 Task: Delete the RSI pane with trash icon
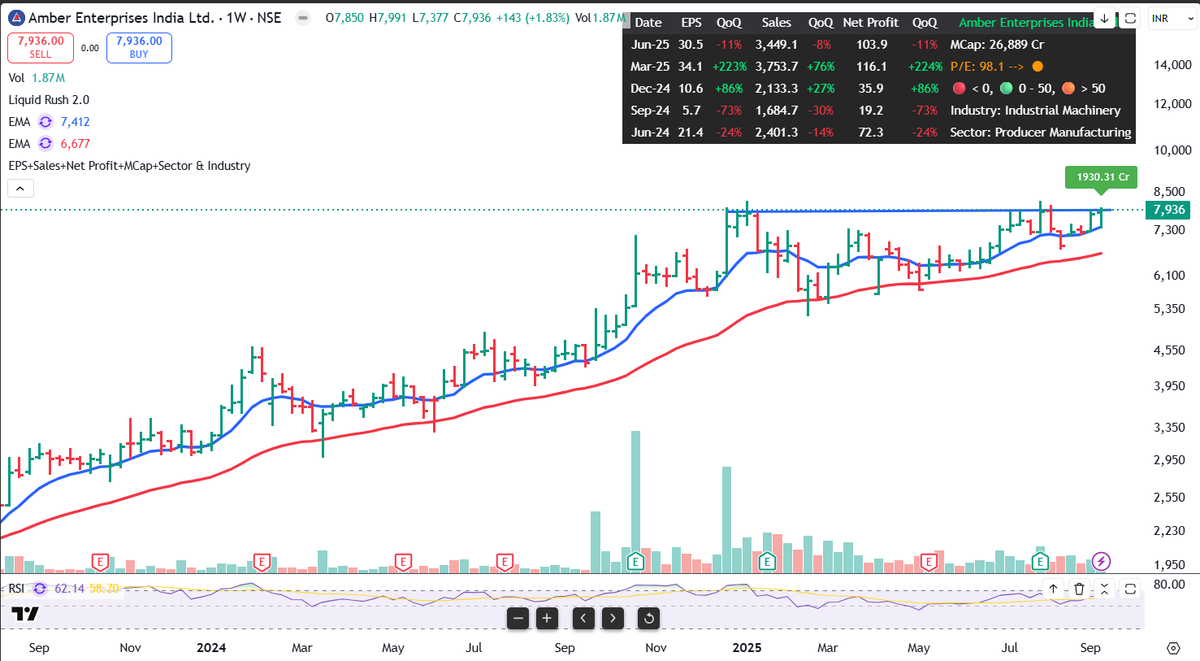pos(1079,589)
